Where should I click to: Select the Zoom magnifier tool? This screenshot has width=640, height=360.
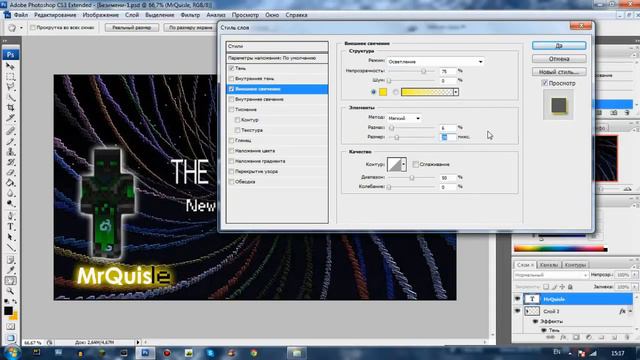[10, 291]
